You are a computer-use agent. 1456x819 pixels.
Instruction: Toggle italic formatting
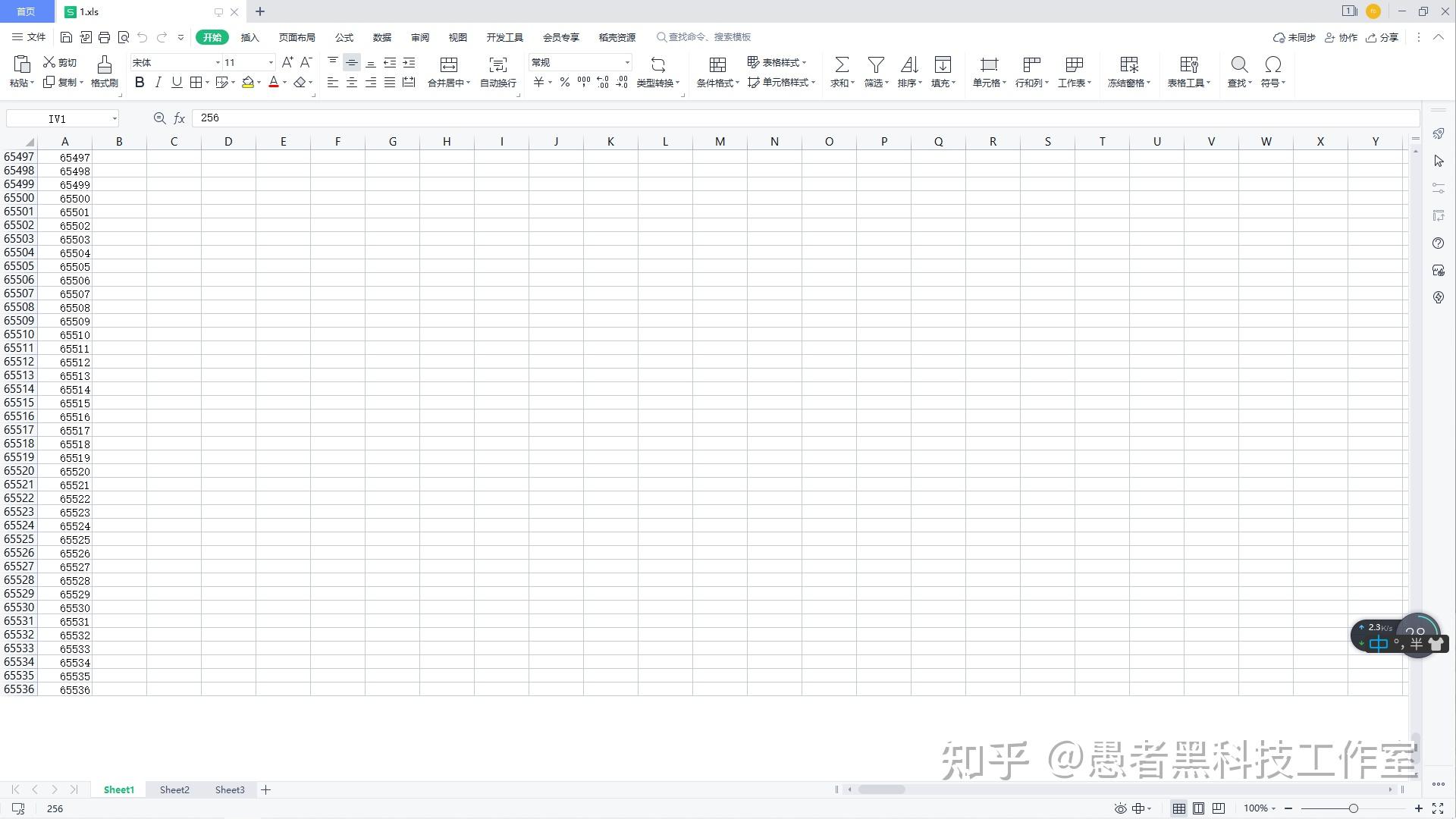[x=158, y=82]
